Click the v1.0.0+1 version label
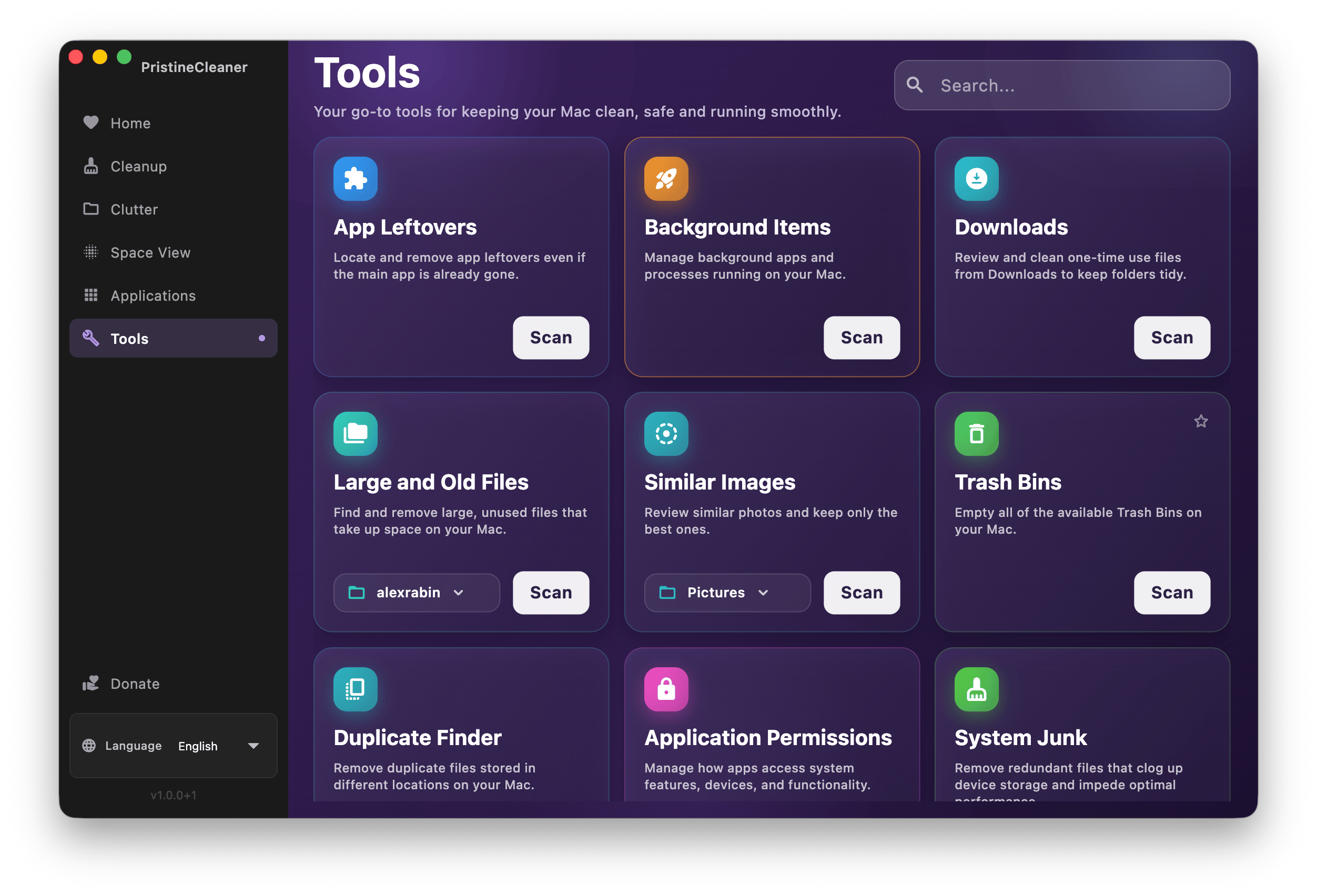 pyautogui.click(x=174, y=795)
